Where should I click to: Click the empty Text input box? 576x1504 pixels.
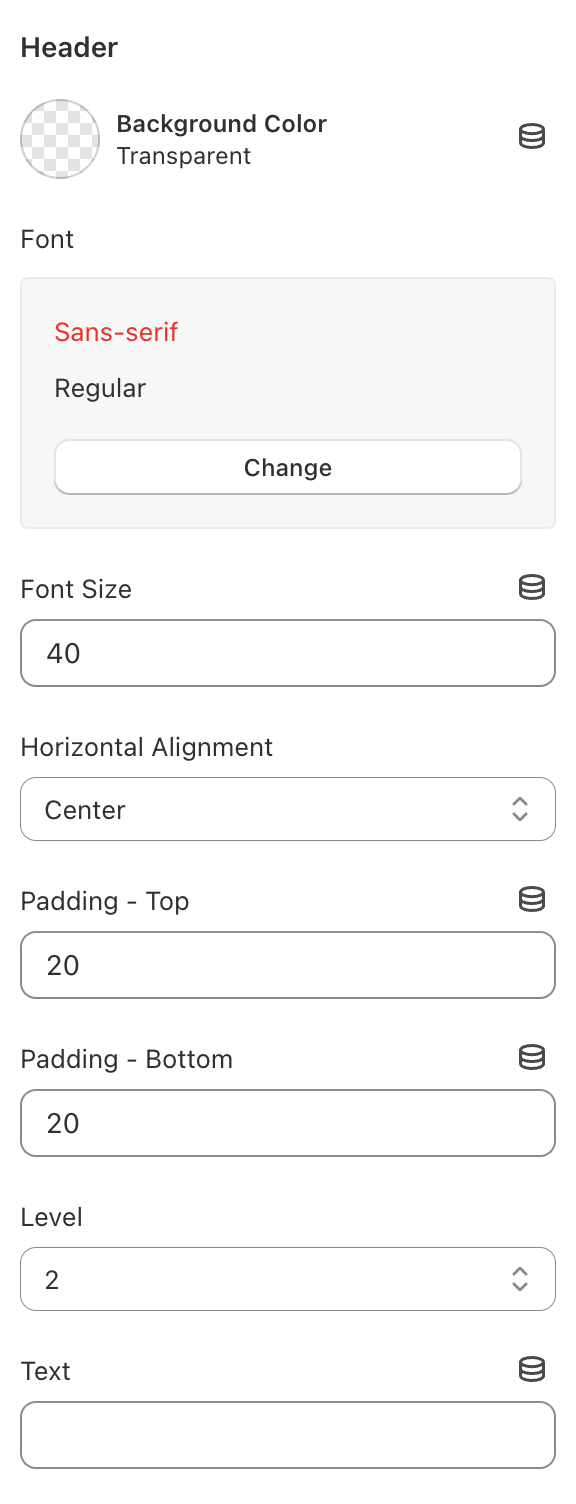tap(288, 1435)
